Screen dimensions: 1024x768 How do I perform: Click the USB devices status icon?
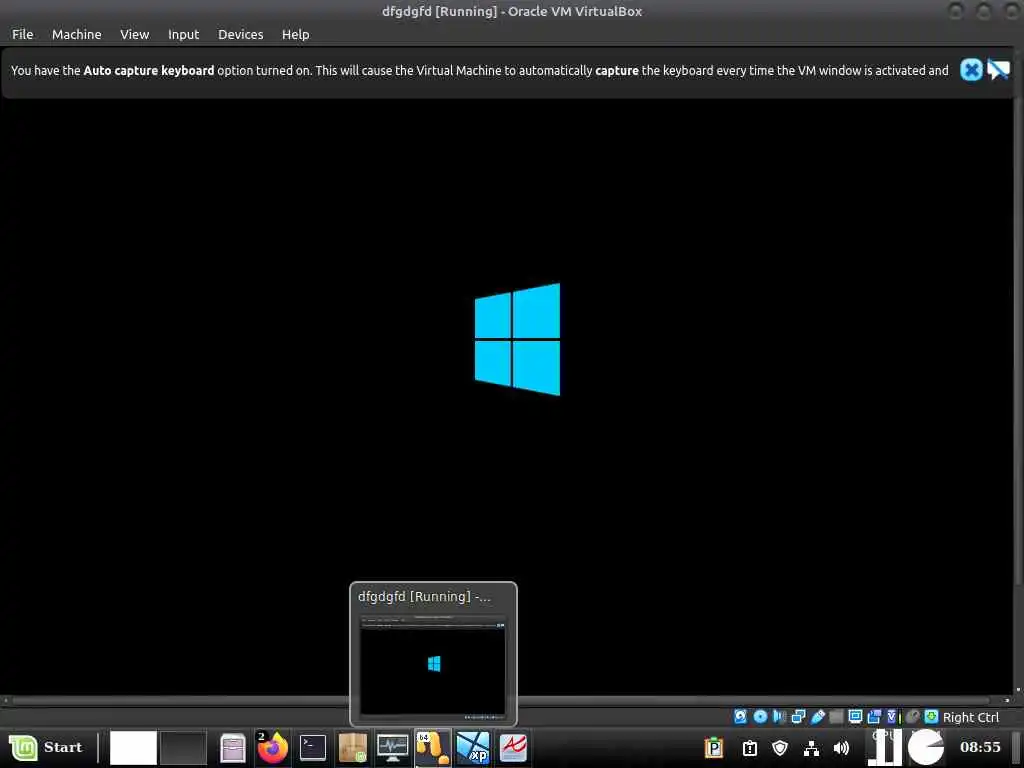pos(818,717)
